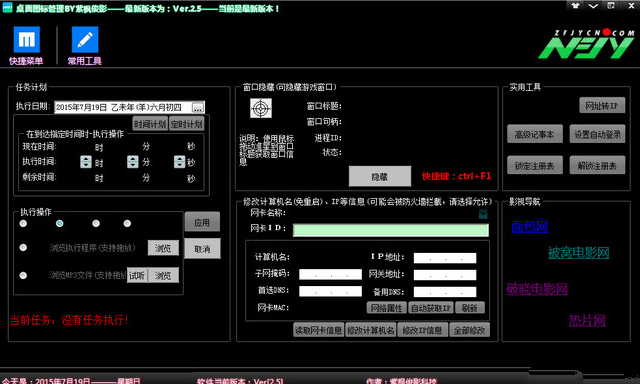Click the 刷新 button
Screen dimensions: 640x384
pos(470,308)
